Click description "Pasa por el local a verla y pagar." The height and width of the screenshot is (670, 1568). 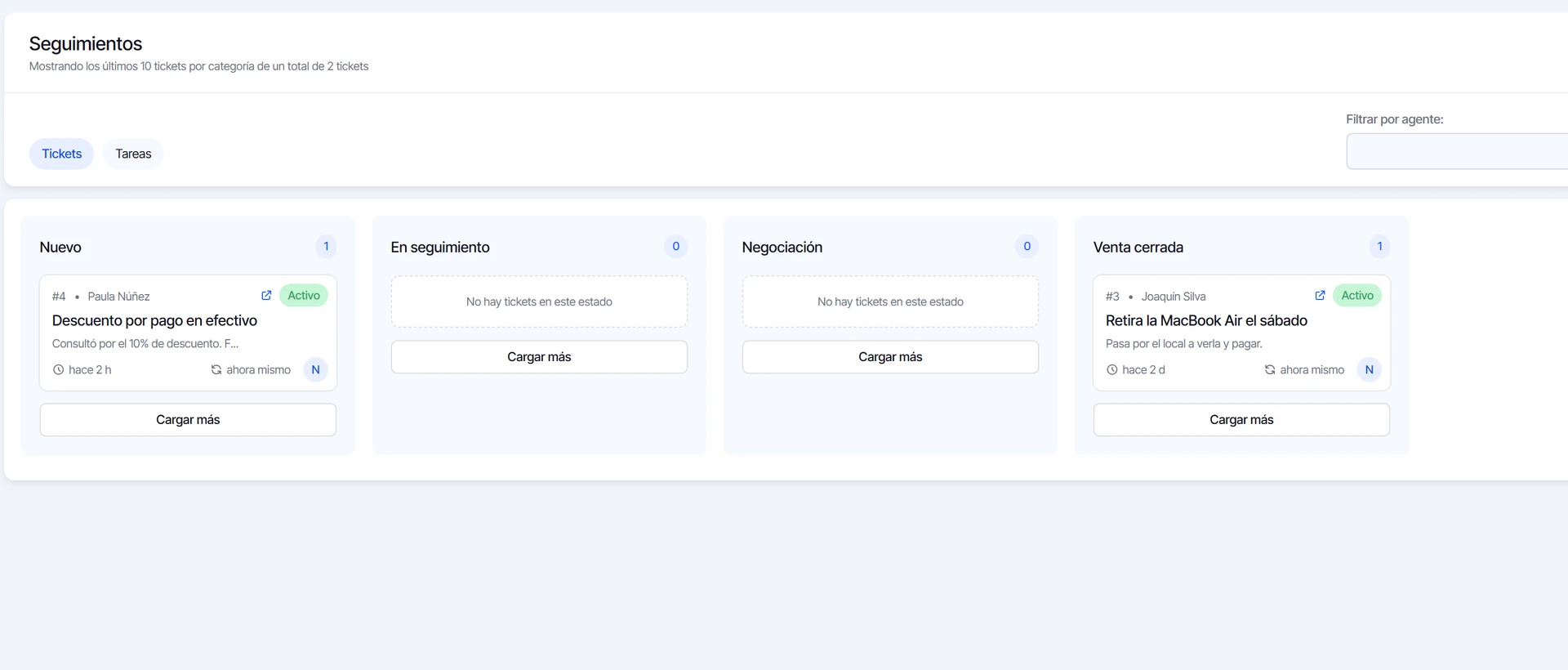(x=1184, y=344)
